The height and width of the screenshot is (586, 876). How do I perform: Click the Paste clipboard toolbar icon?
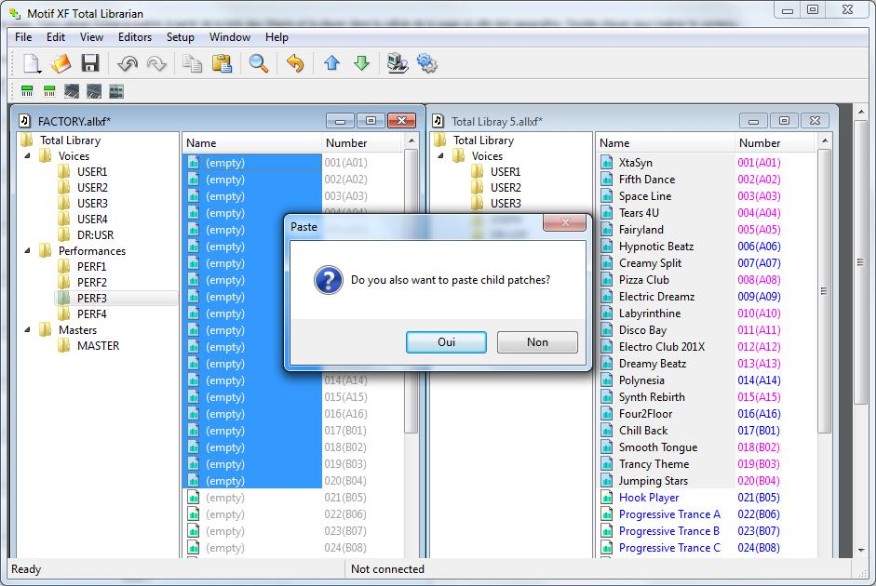[x=222, y=64]
